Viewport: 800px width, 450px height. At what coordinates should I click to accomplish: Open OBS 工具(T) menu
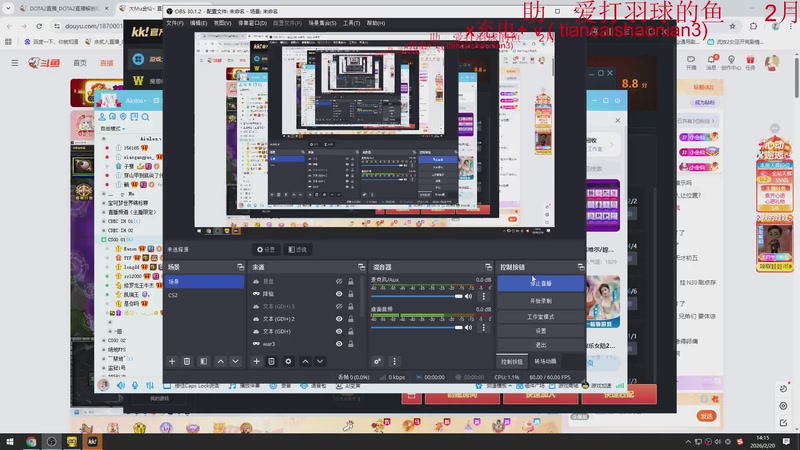coord(351,23)
